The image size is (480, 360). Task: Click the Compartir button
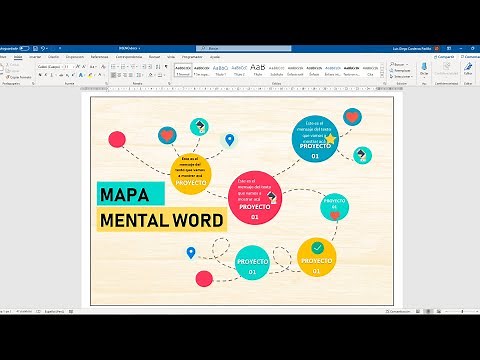pos(444,57)
